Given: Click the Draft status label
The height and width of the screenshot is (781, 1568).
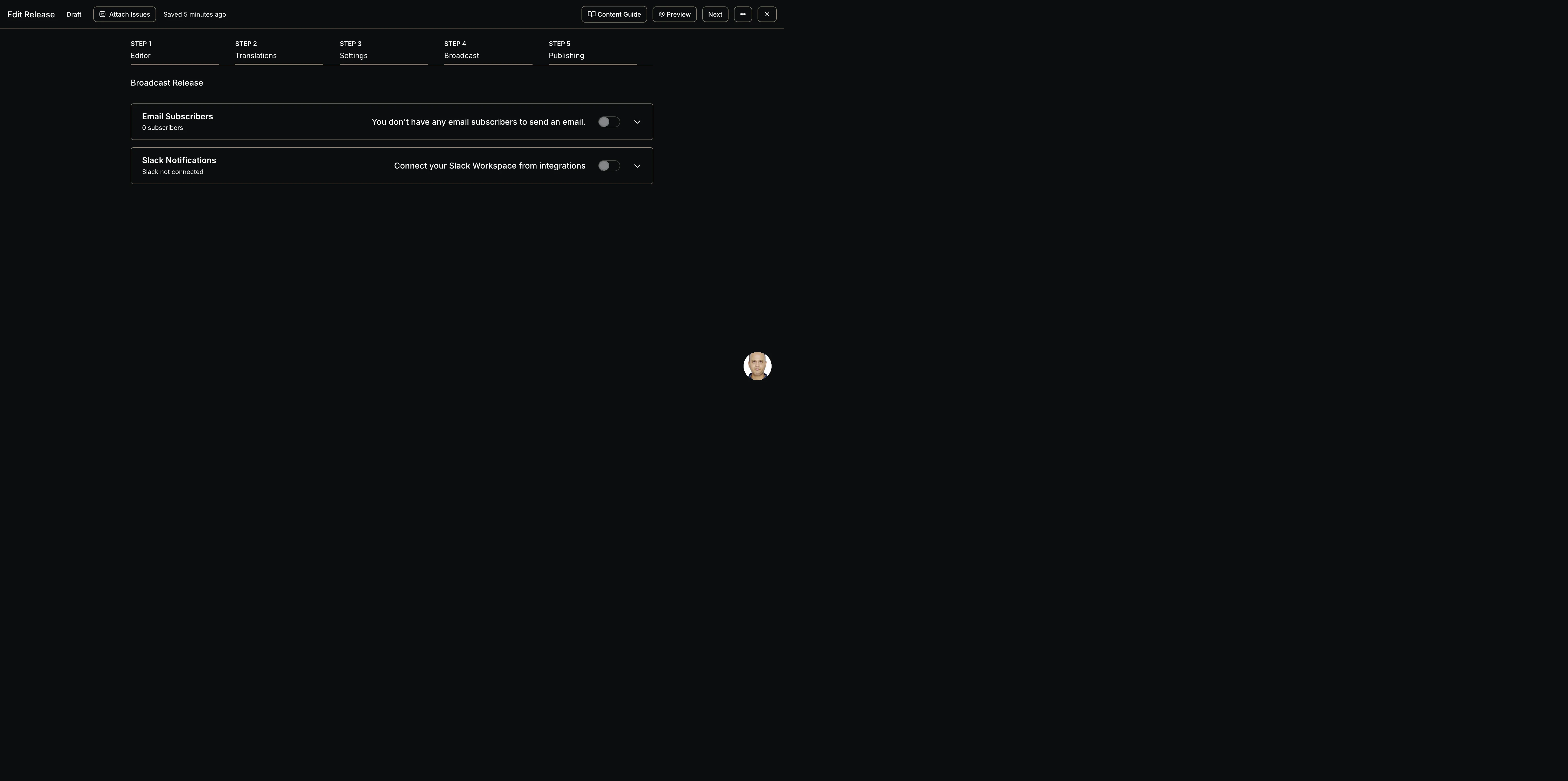Looking at the screenshot, I should (x=74, y=14).
